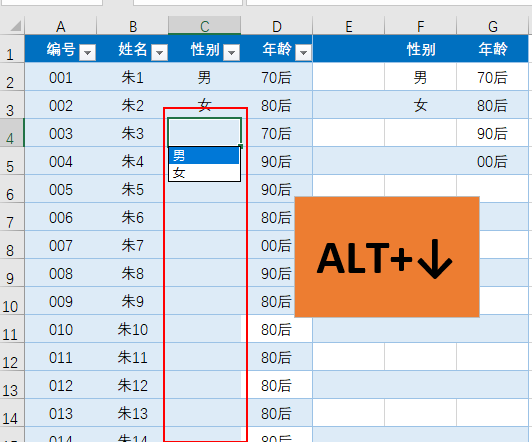The width and height of the screenshot is (532, 442).
Task: Click cell F2 with 男
Action: click(421, 77)
